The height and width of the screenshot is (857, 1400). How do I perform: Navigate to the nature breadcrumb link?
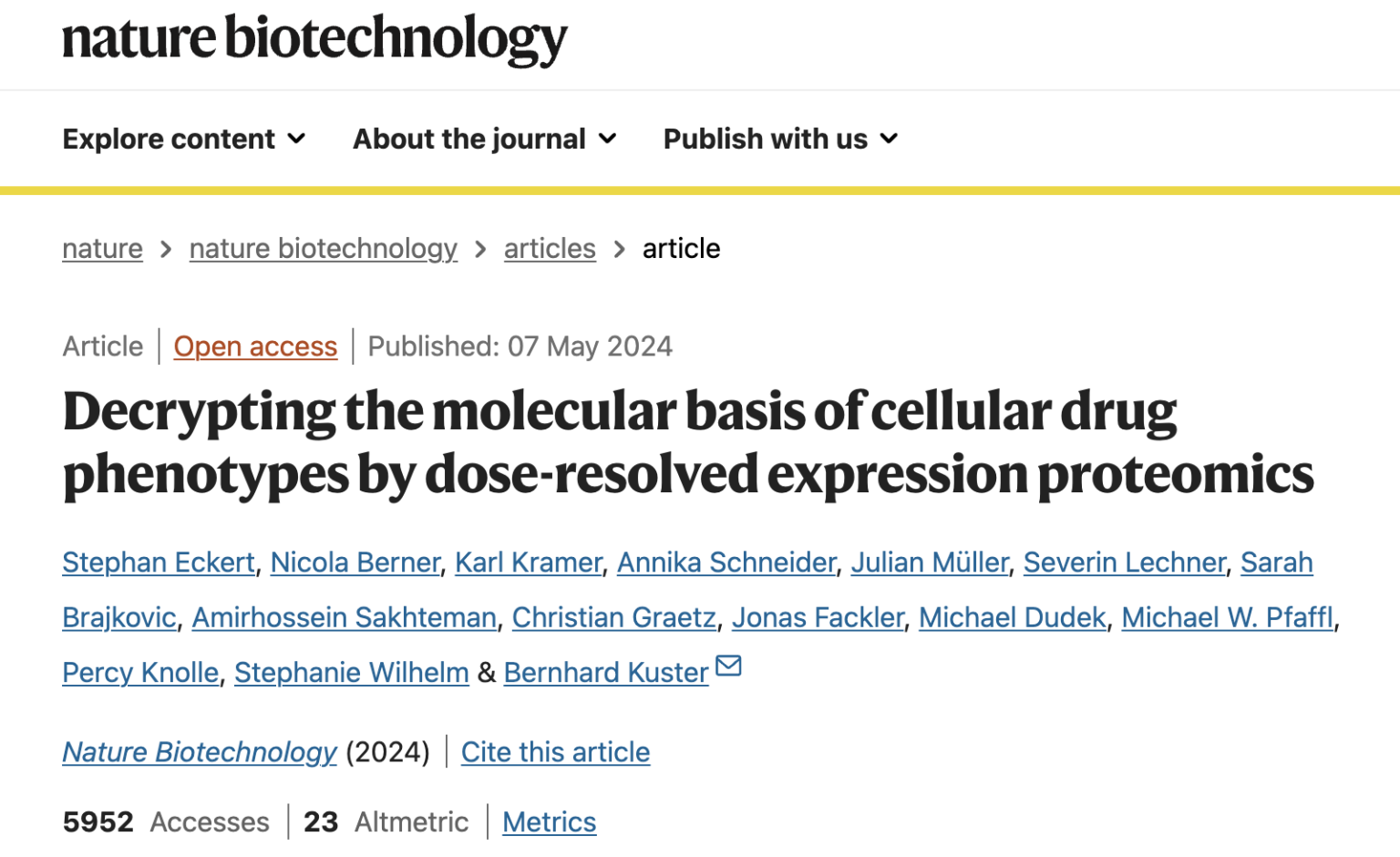coord(102,248)
